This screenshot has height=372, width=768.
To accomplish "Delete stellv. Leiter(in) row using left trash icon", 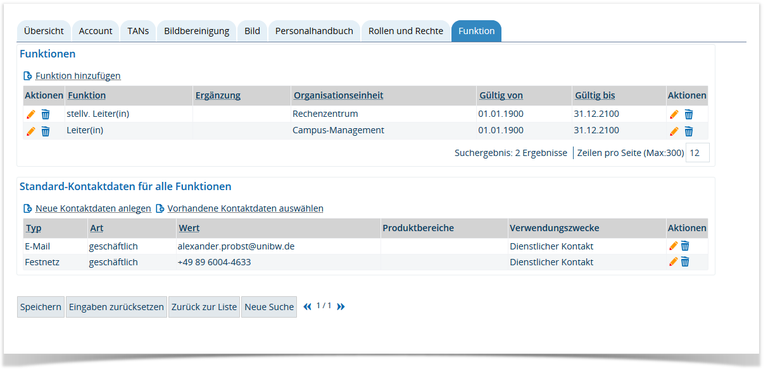I will pyautogui.click(x=45, y=115).
